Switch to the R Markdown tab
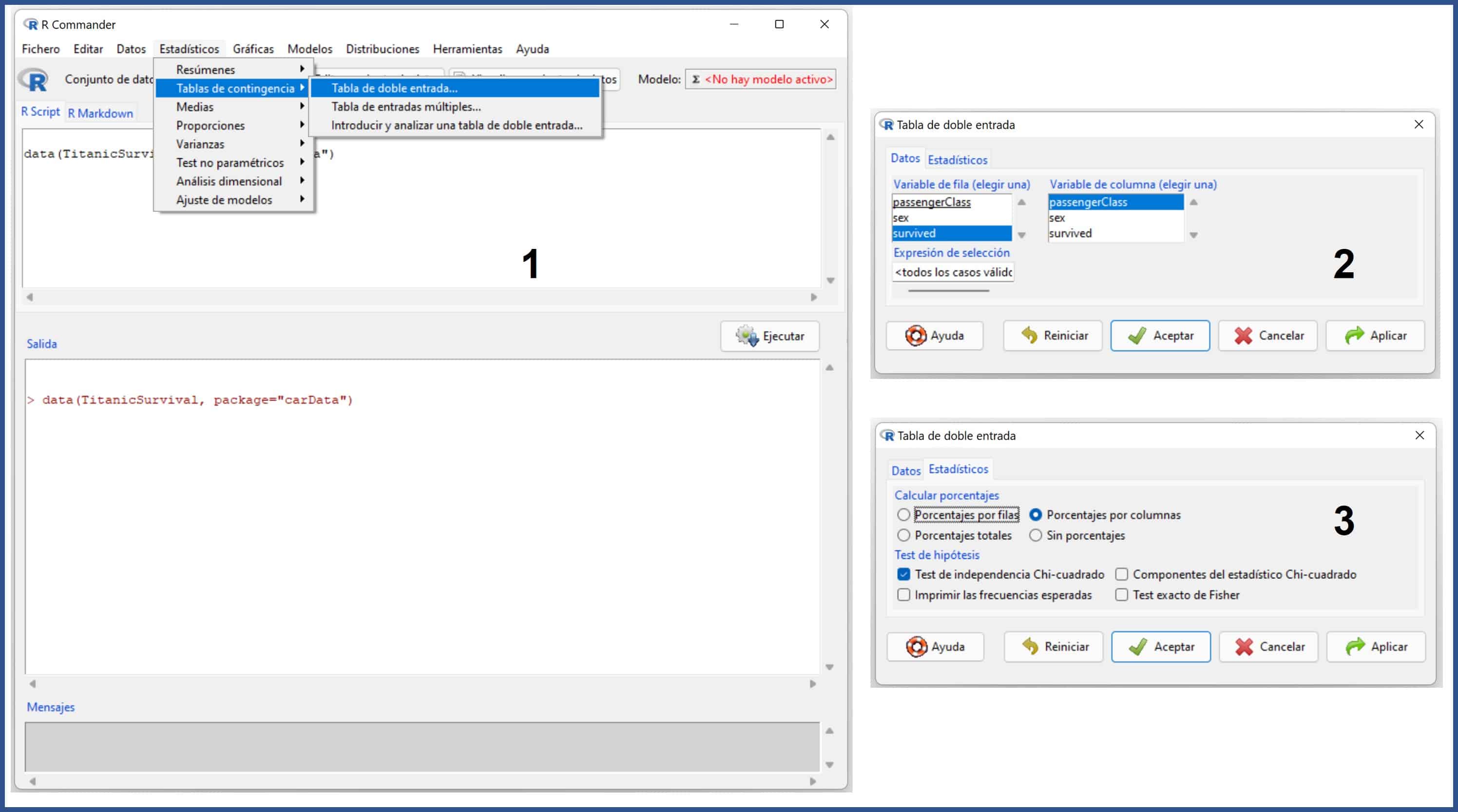Viewport: 1458px width, 812px height. tap(100, 113)
